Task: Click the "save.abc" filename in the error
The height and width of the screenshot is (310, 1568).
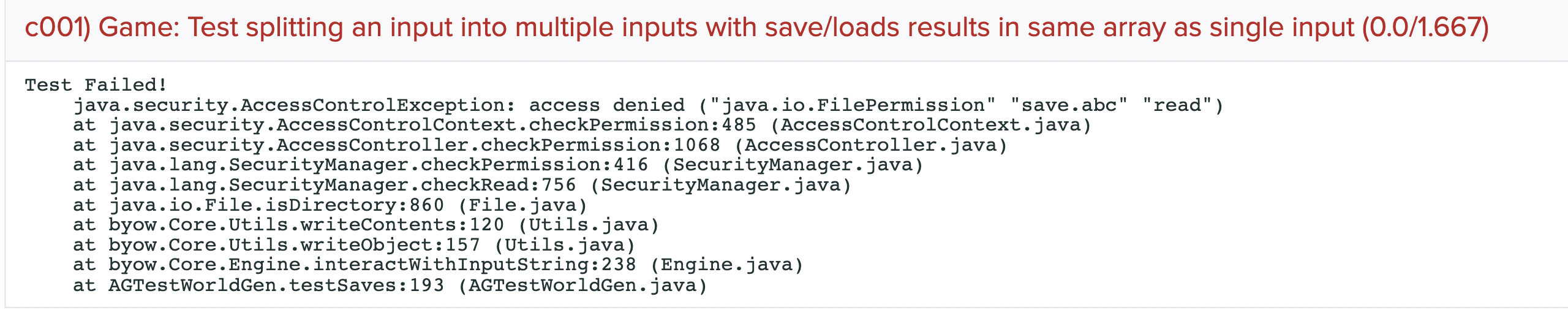Action: [x=1069, y=105]
